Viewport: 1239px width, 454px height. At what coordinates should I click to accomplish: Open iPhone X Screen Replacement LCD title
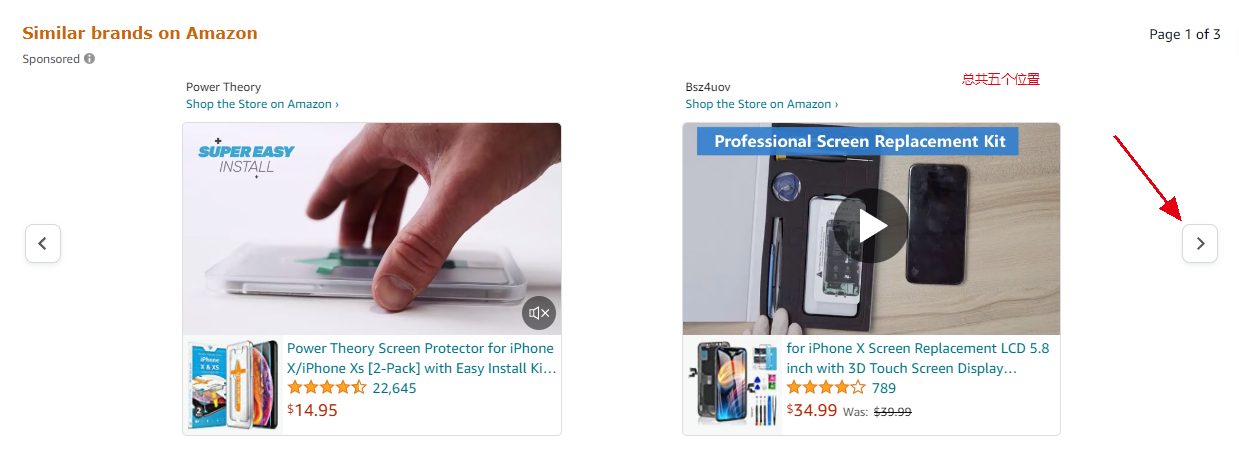point(918,358)
